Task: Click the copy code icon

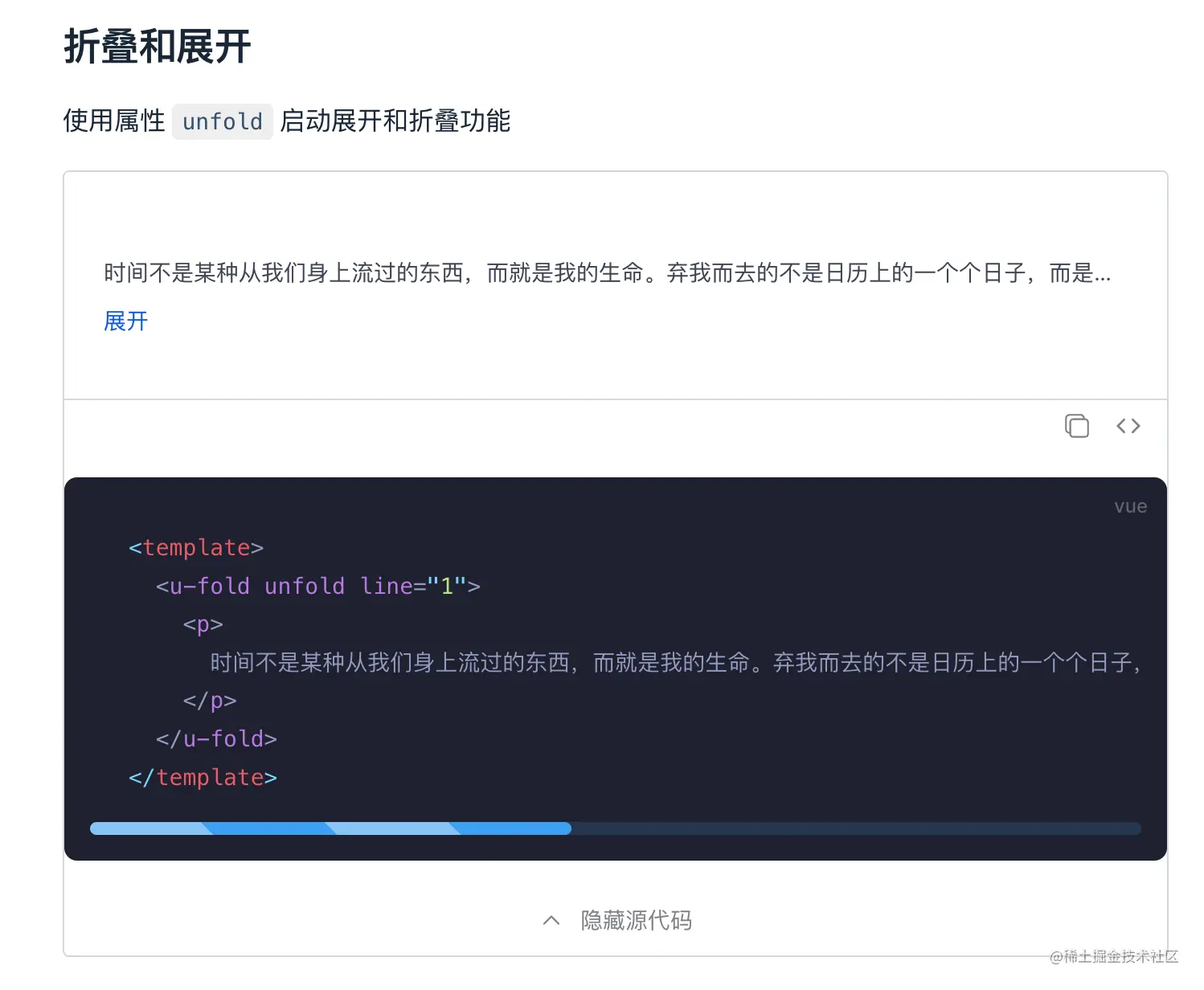Action: click(1076, 426)
